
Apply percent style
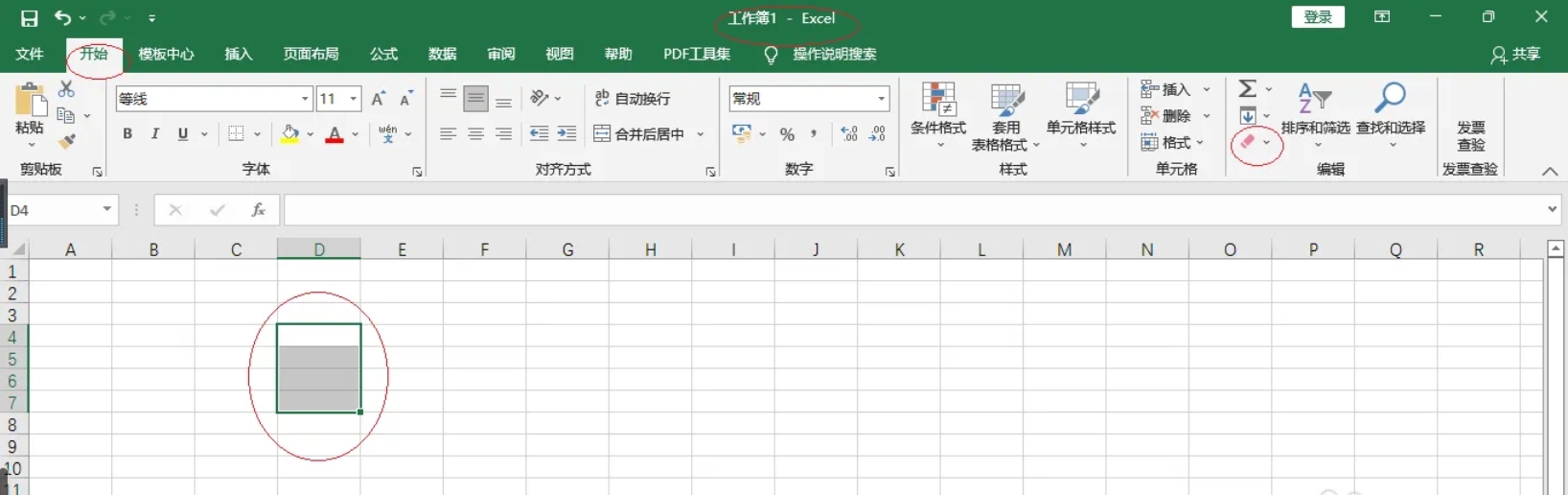(x=787, y=134)
